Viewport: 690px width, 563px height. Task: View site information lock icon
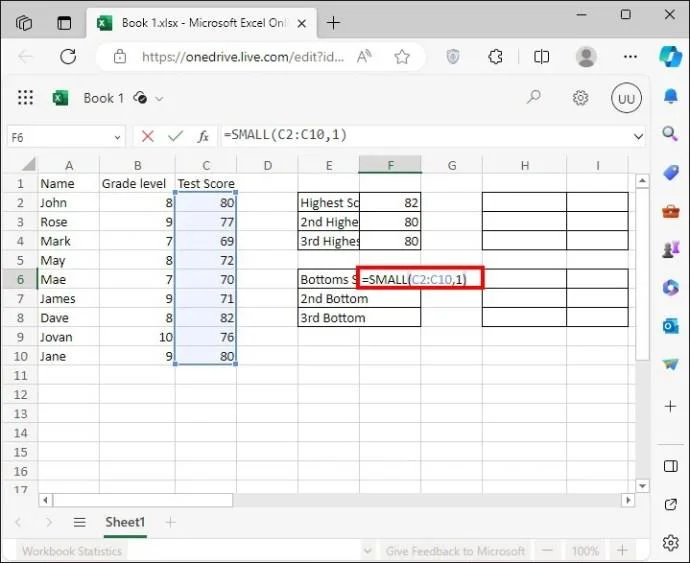point(120,56)
